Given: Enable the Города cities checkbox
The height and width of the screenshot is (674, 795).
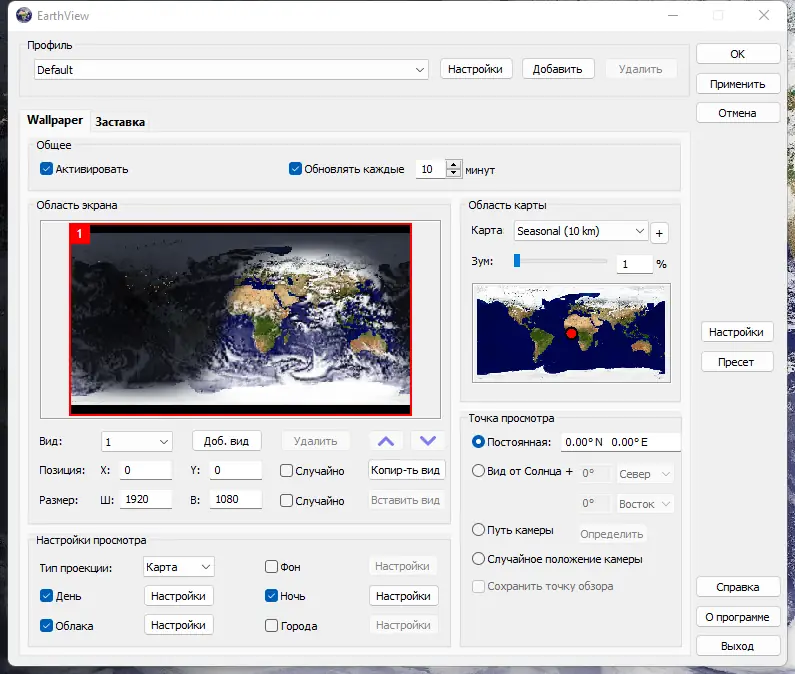Looking at the screenshot, I should pos(272,626).
